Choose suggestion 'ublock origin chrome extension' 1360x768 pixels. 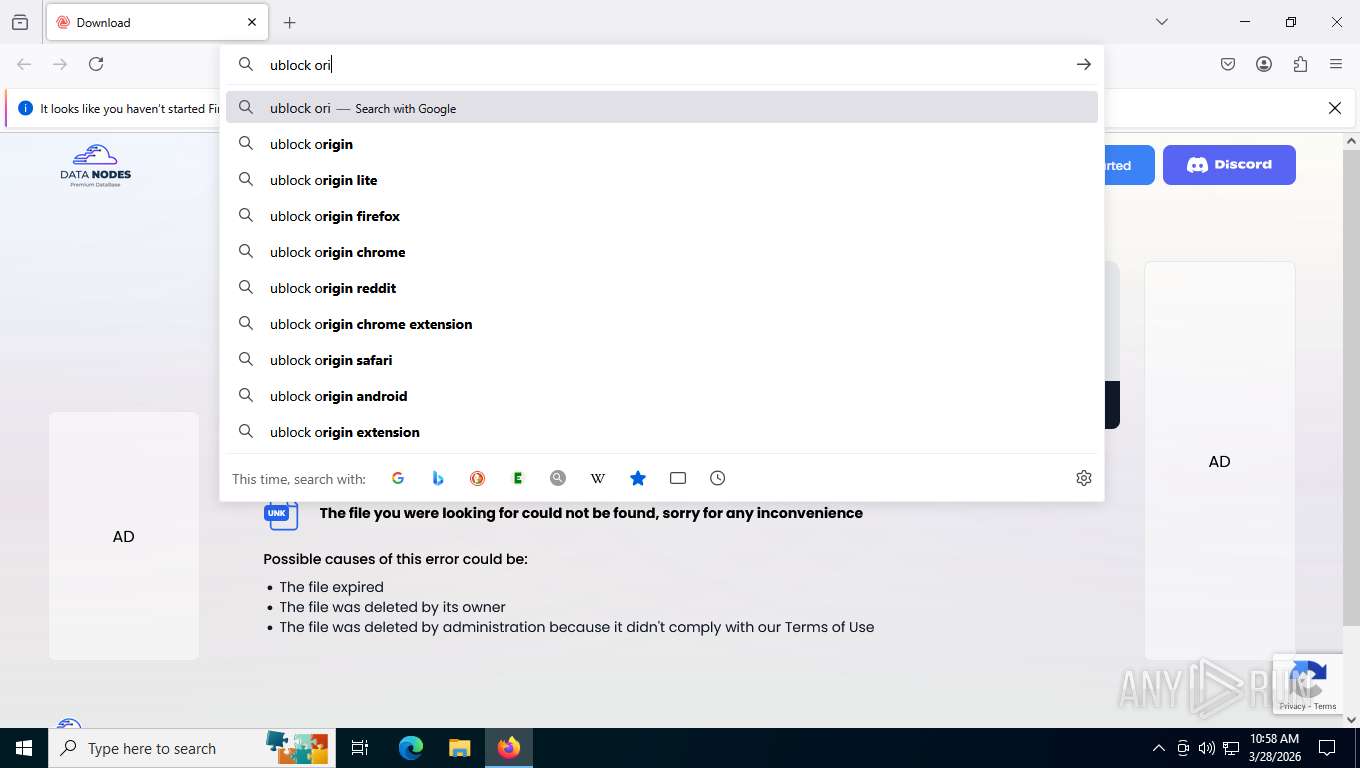(x=662, y=324)
